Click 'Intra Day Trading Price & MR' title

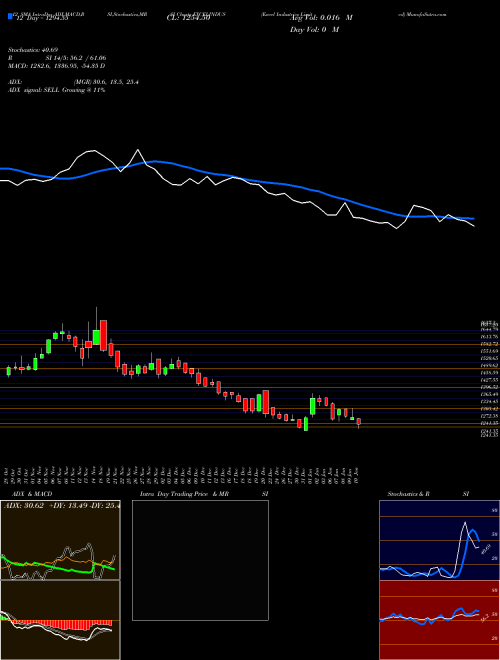tap(184, 494)
